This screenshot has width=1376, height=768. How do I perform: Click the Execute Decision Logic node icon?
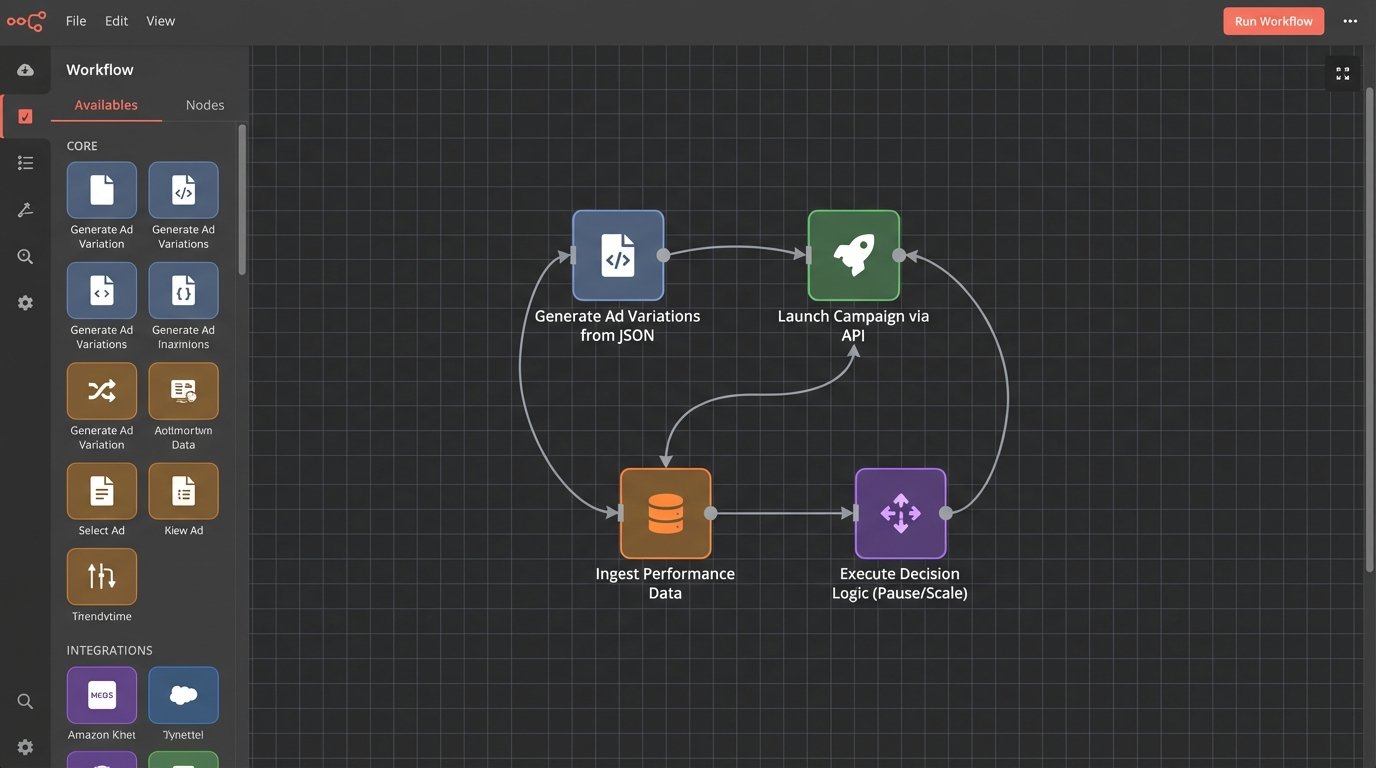point(899,513)
